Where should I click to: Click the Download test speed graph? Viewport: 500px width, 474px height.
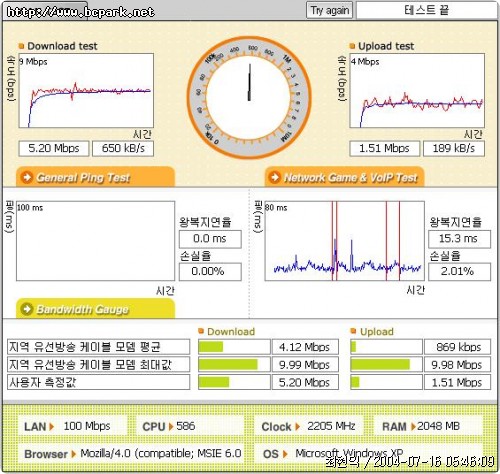click(86, 90)
